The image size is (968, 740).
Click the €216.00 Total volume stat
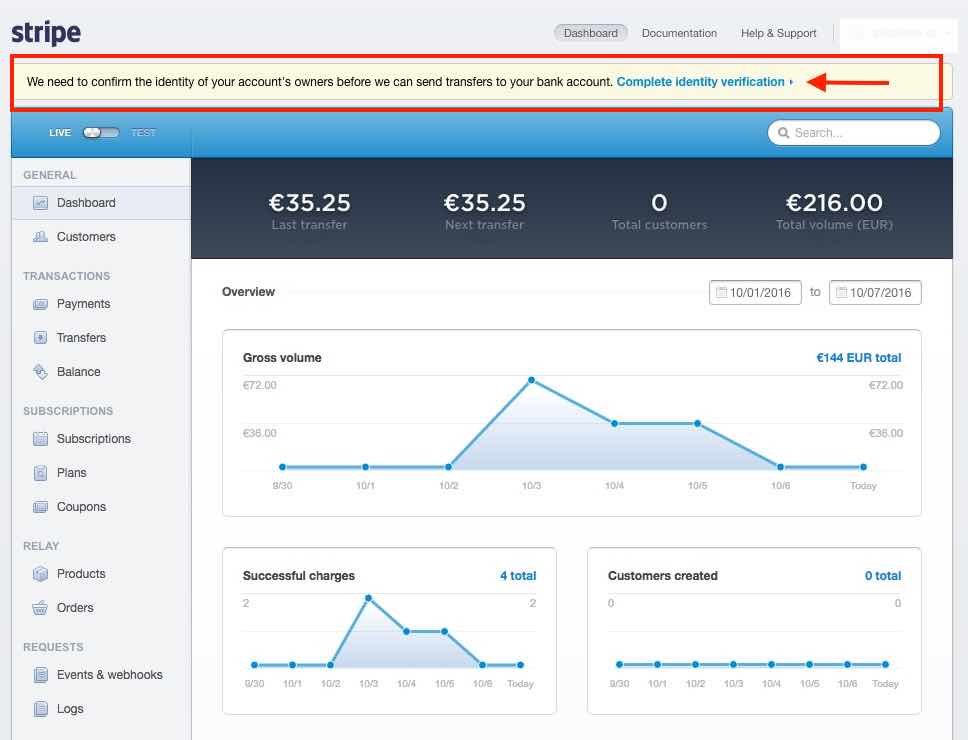tap(834, 210)
